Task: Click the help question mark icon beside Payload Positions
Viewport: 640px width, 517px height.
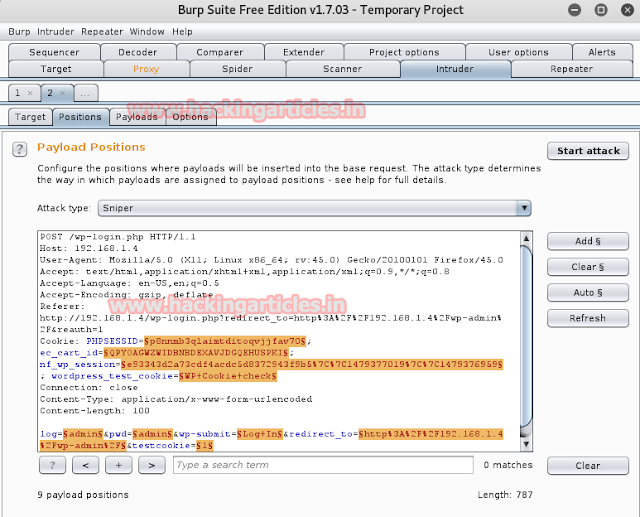Action: point(20,149)
